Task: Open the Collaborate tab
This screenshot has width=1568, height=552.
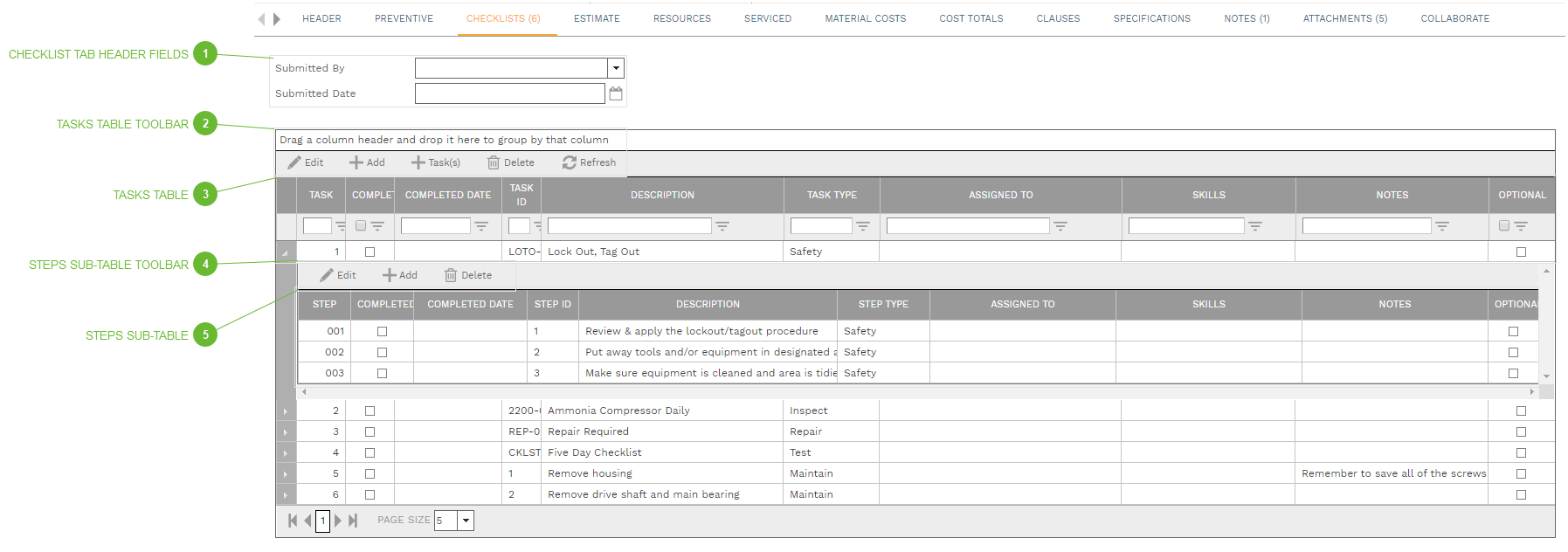Action: click(x=1455, y=18)
